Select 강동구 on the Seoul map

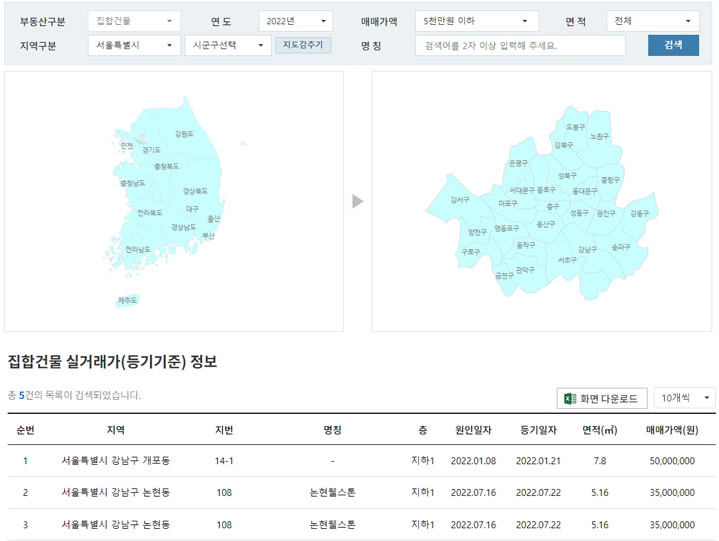click(x=639, y=213)
